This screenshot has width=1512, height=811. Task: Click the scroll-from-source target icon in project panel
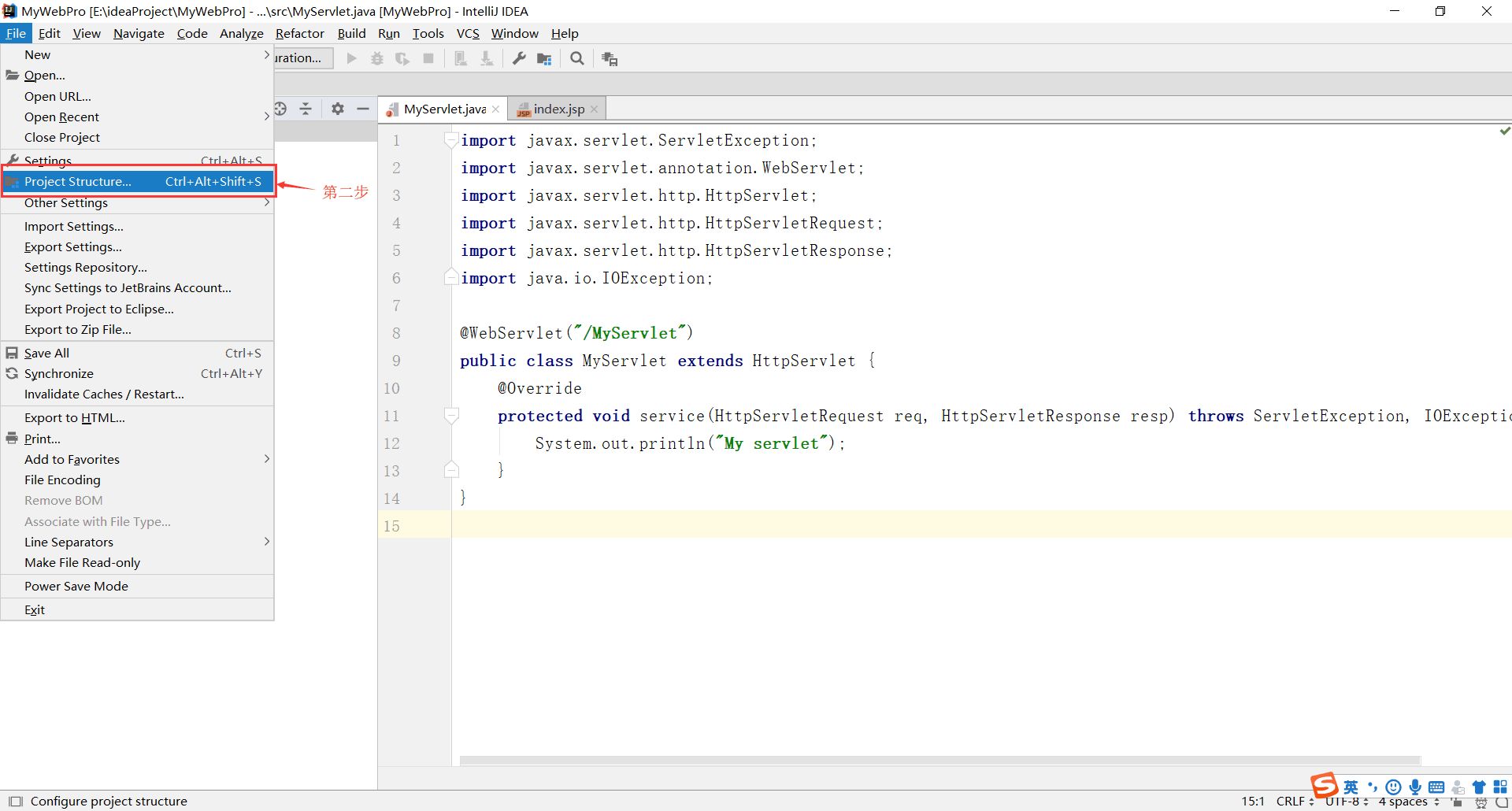[281, 109]
